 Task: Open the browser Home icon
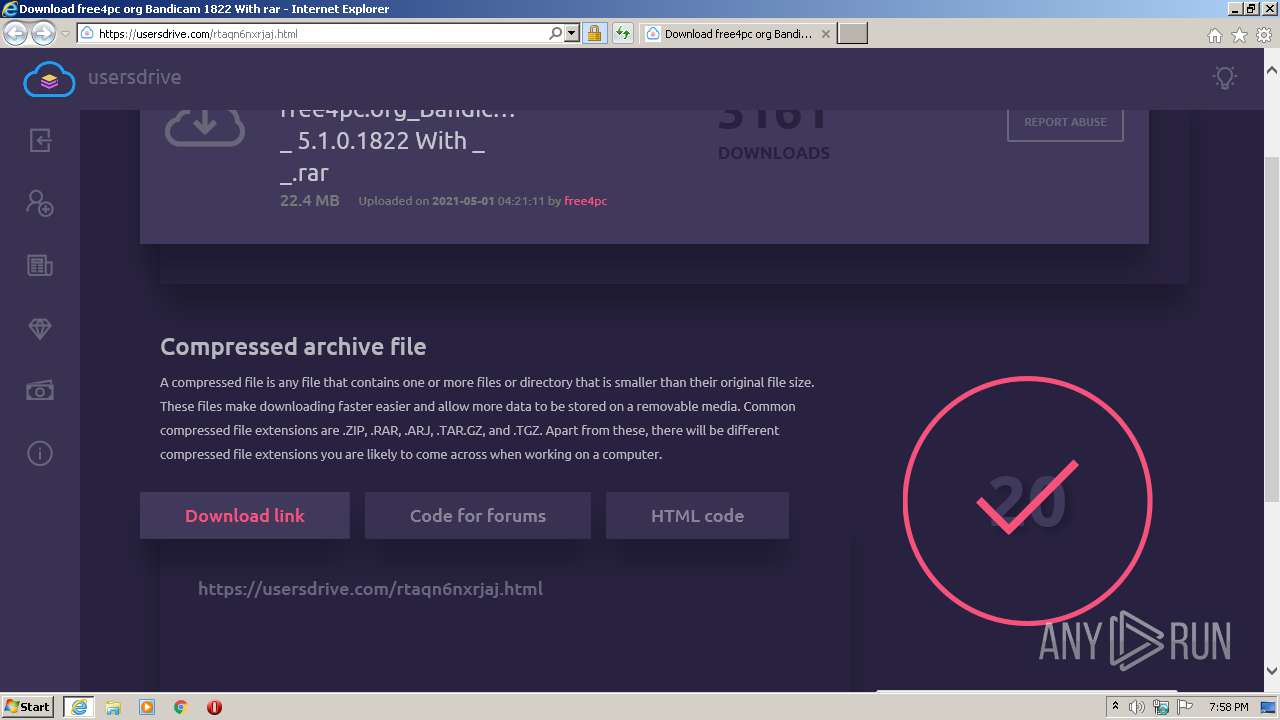(1215, 35)
